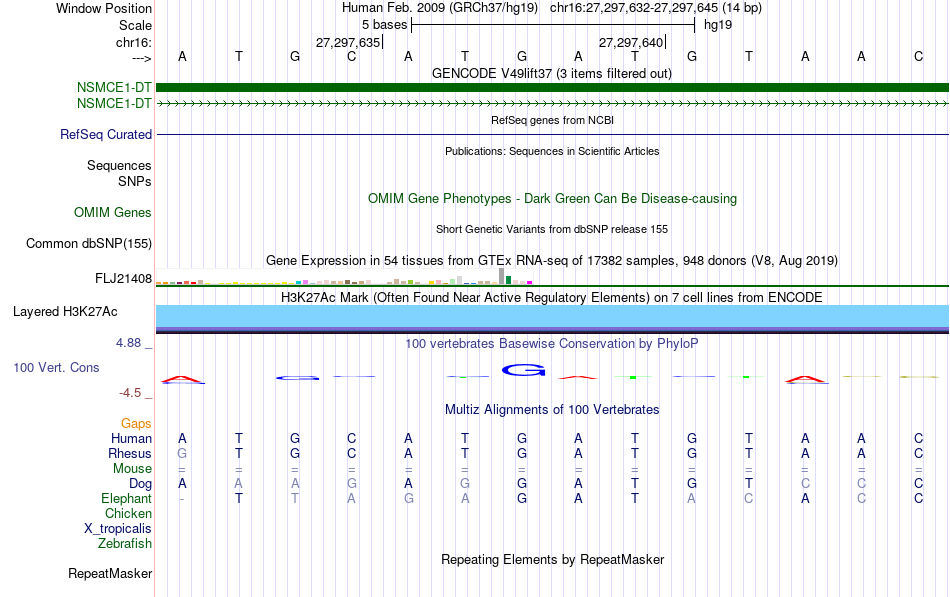The width and height of the screenshot is (950, 597).
Task: Select the Mouse alignment row label
Action: [x=132, y=469]
